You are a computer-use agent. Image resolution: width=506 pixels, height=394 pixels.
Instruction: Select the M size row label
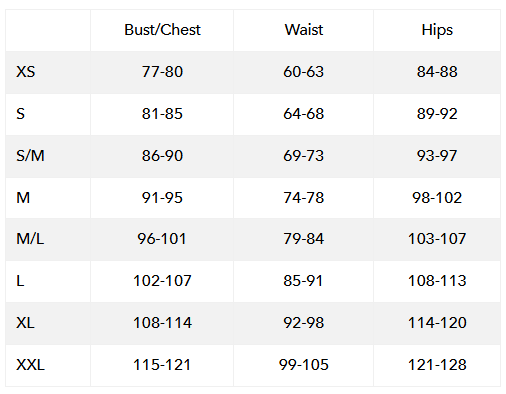23,198
